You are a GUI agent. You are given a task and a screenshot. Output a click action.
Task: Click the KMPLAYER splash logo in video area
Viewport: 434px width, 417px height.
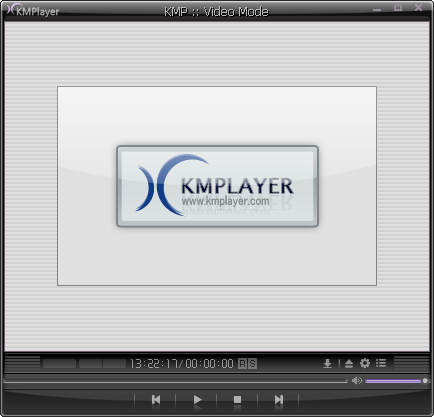coord(217,186)
